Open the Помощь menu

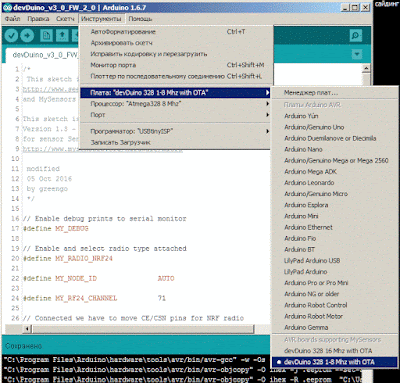[140, 19]
